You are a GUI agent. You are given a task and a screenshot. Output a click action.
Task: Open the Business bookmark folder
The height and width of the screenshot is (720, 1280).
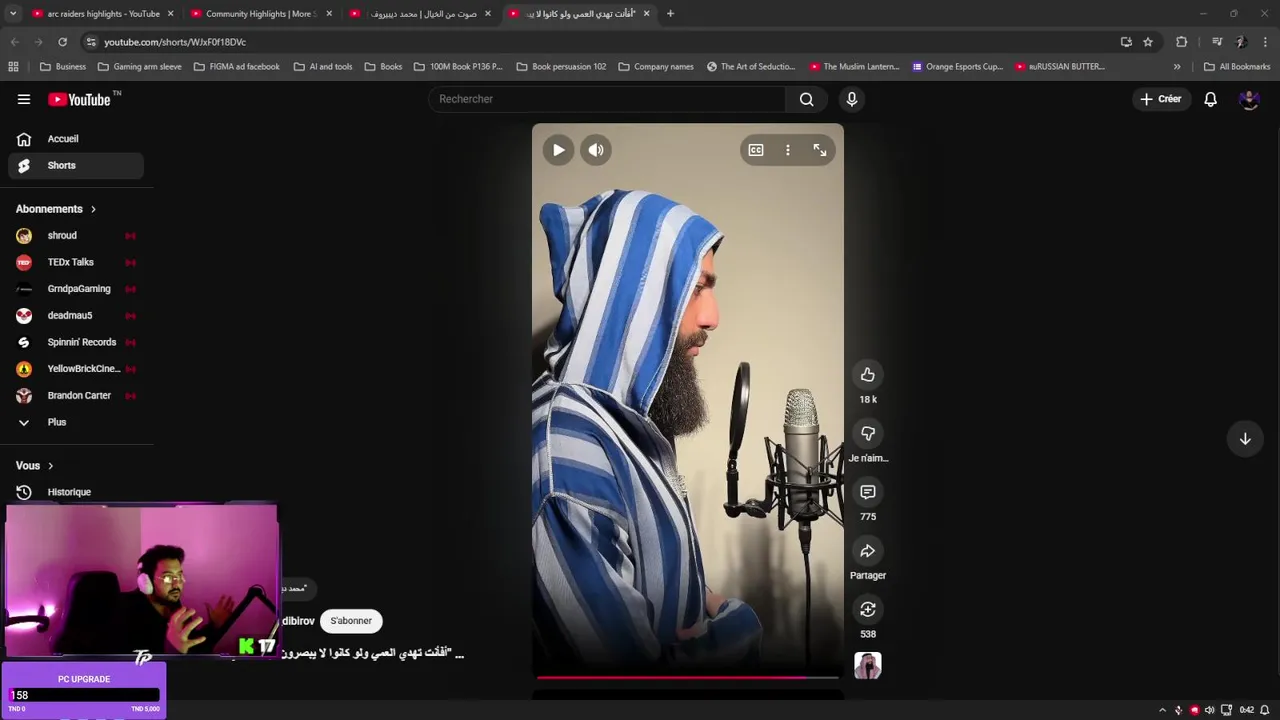tap(62, 67)
